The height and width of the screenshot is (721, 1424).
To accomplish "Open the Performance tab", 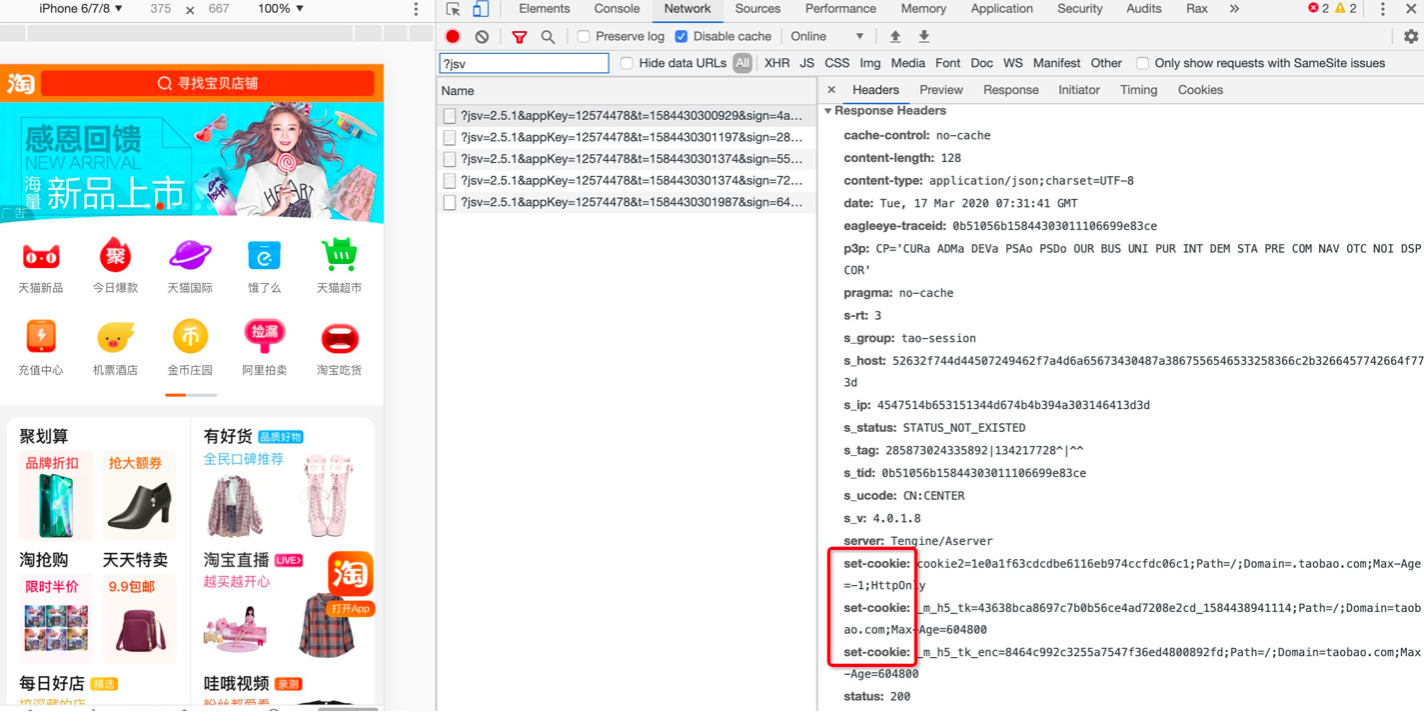I will [840, 9].
